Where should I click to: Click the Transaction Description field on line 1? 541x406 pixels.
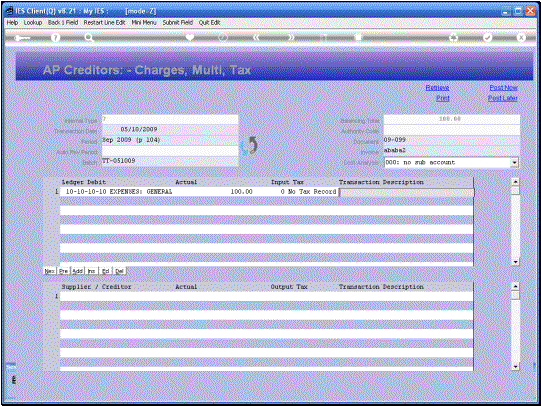tap(406, 192)
